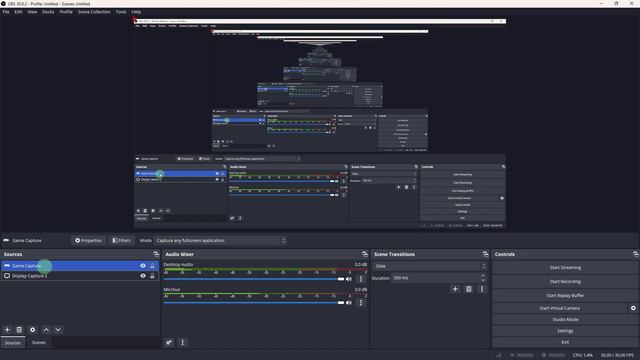Increase transition Duration with up arrow
The height and width of the screenshot is (360, 640).
(x=483, y=276)
